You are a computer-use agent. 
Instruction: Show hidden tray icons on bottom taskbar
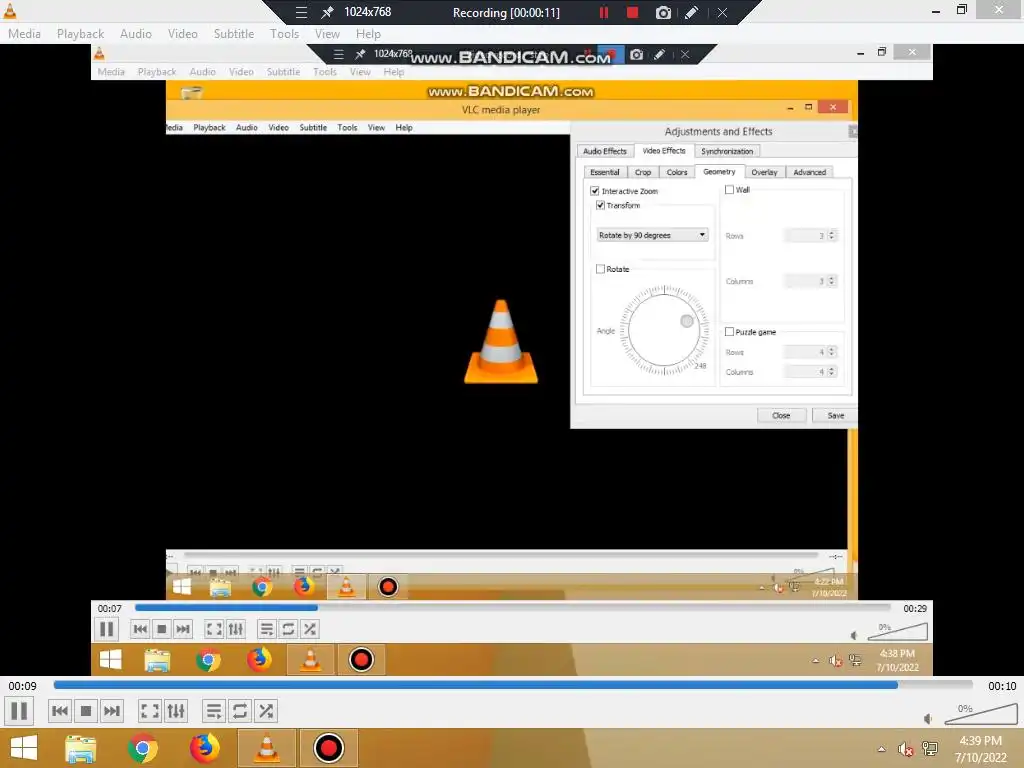pos(882,749)
